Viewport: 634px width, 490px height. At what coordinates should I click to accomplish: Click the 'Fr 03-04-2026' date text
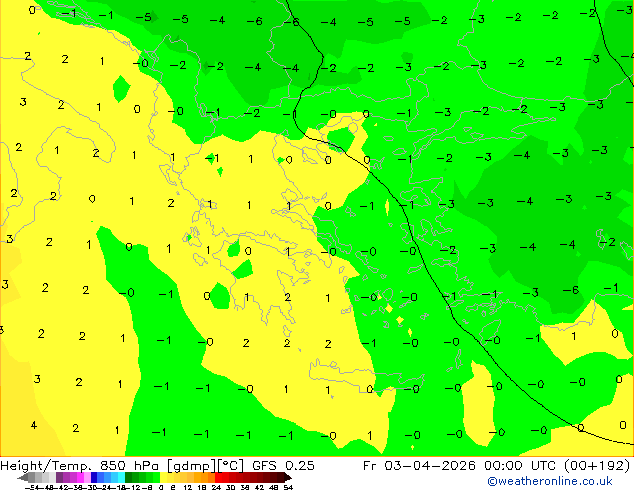[x=419, y=465]
